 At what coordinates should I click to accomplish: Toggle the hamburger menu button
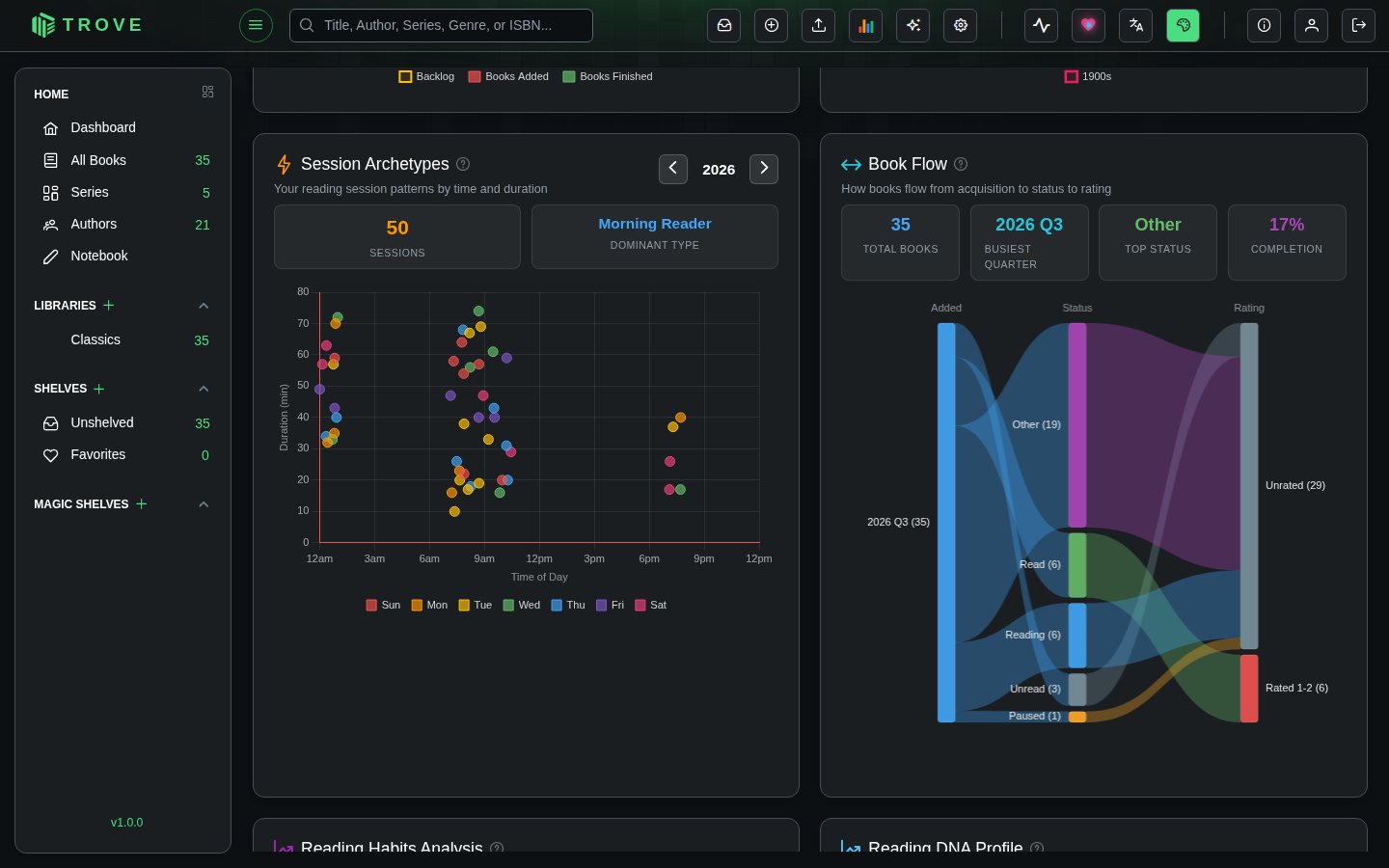pos(256,25)
